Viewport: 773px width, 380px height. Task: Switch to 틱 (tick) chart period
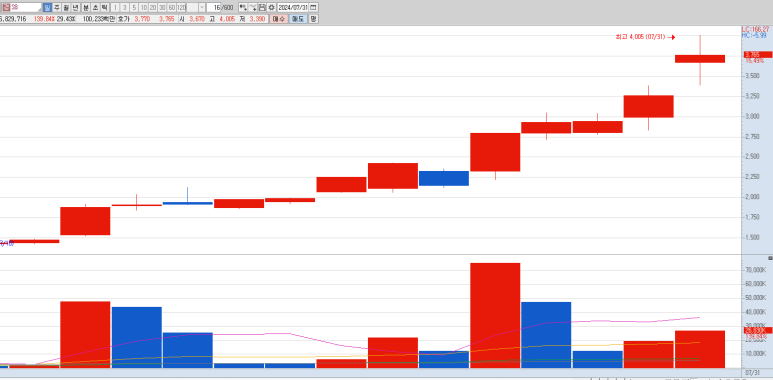click(x=105, y=7)
